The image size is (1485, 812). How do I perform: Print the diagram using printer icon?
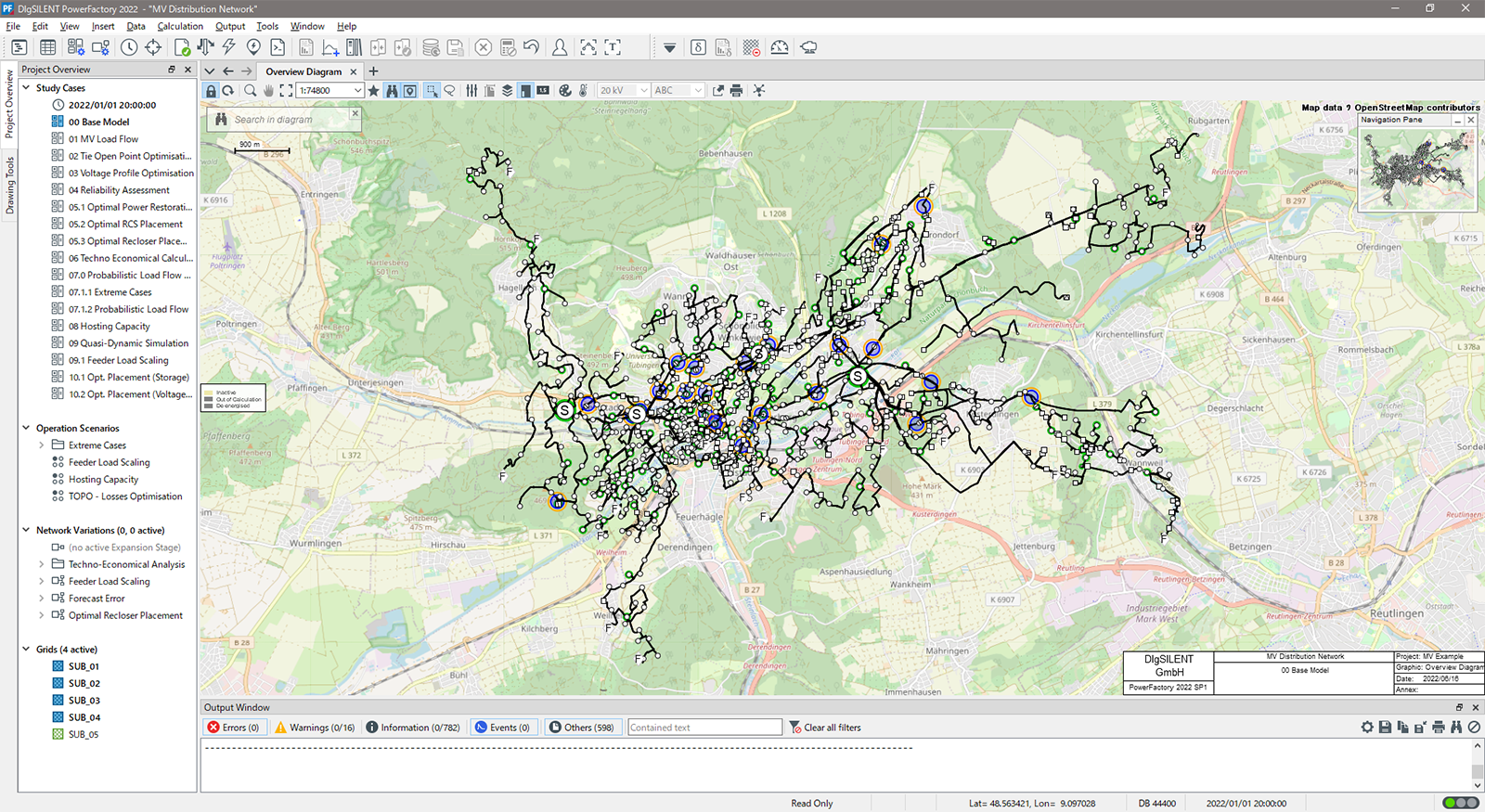(736, 91)
